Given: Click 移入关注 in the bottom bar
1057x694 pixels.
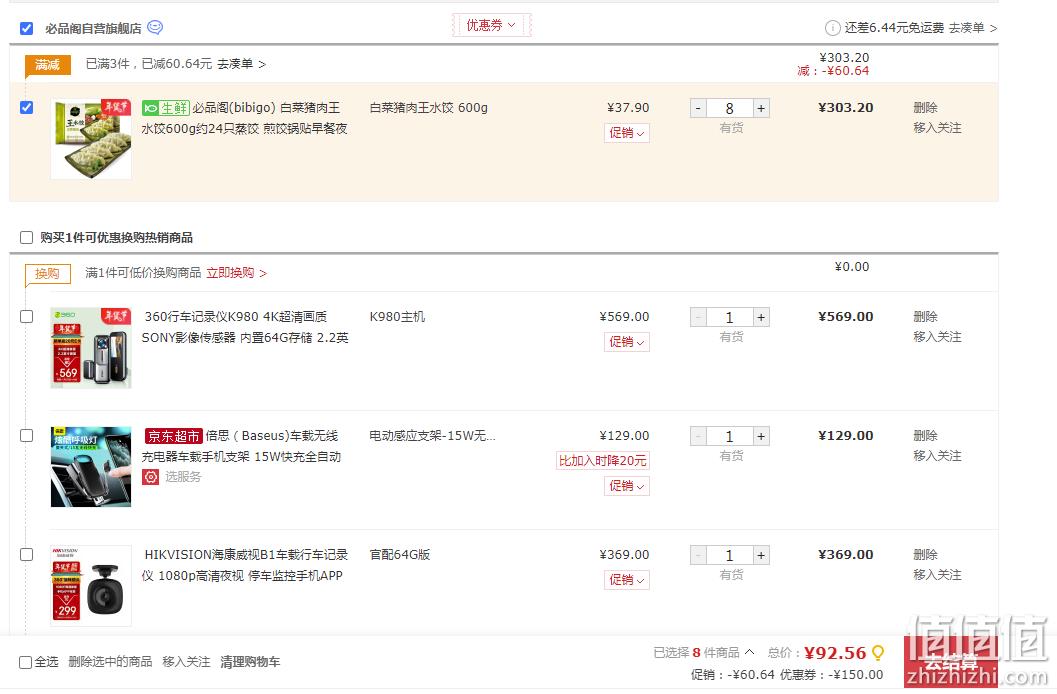Looking at the screenshot, I should (x=187, y=662).
